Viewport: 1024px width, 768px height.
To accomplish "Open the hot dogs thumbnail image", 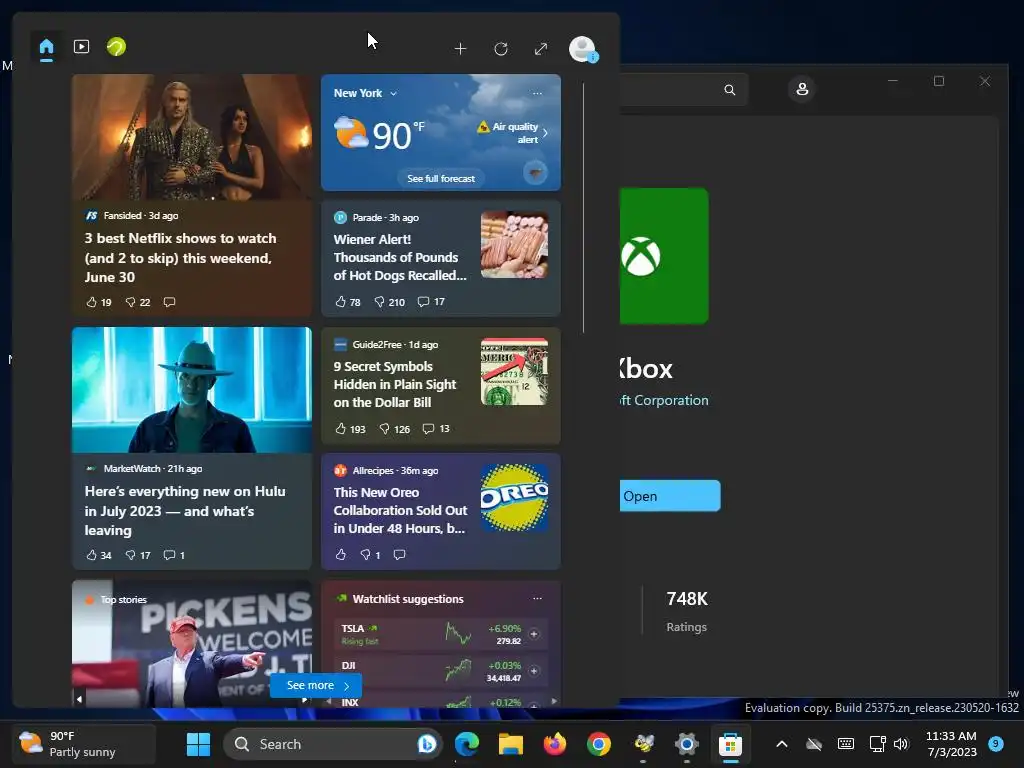I will coord(515,244).
